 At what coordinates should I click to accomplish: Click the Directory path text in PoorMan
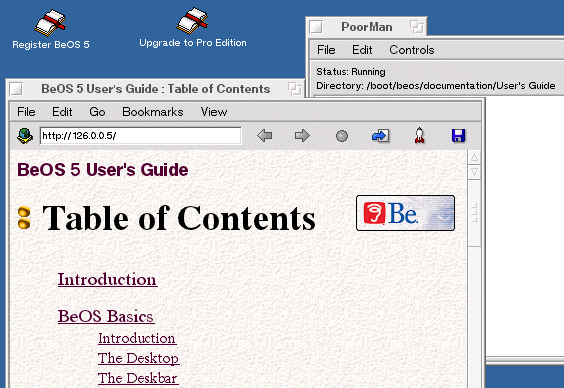pyautogui.click(x=436, y=86)
